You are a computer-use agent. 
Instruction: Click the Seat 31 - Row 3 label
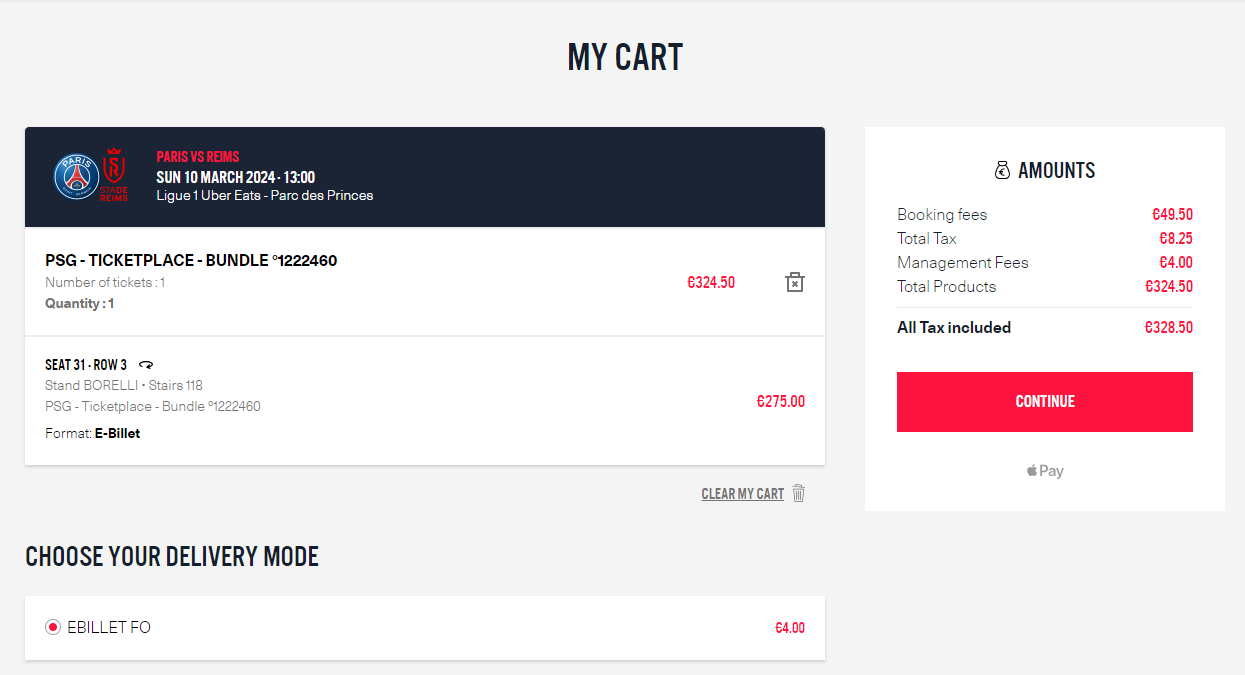click(86, 365)
